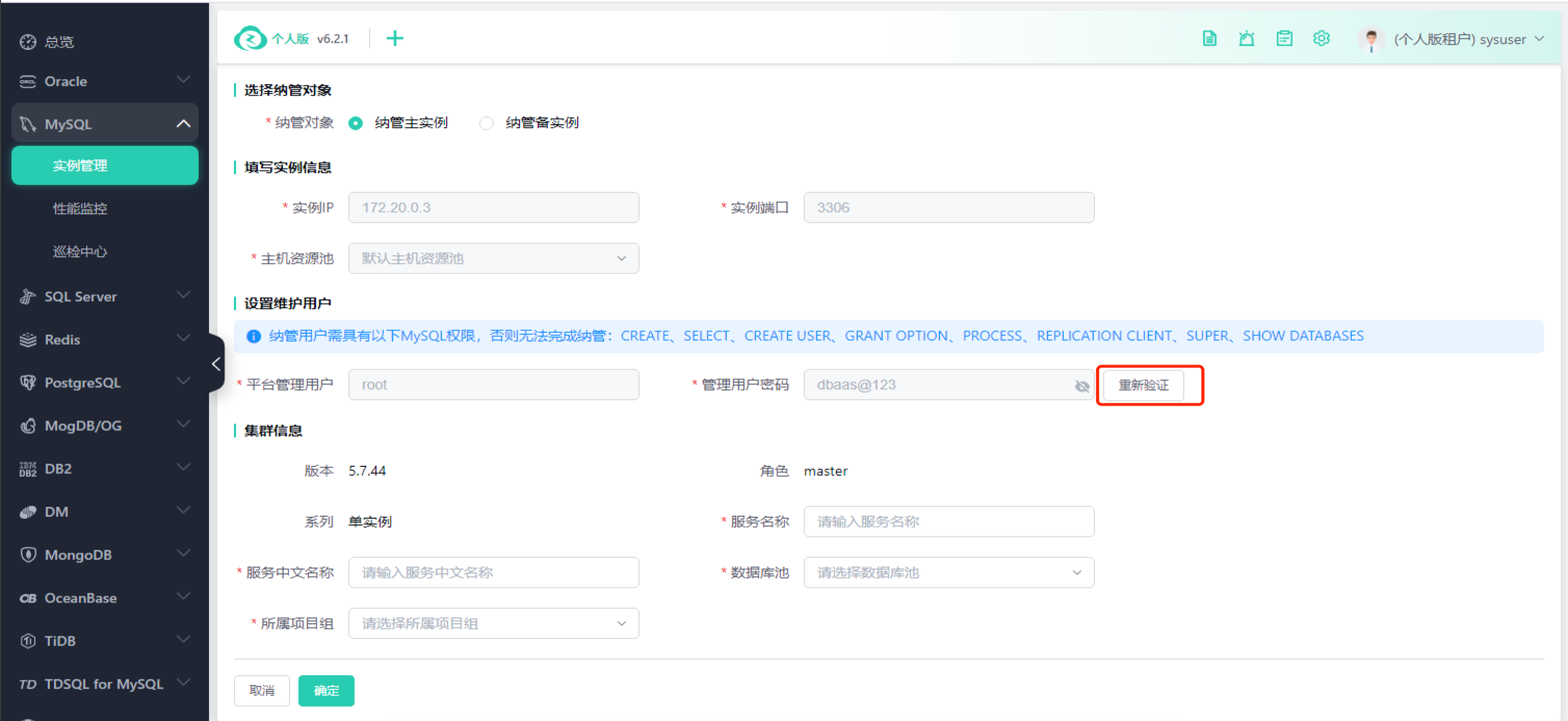
Task: Open 性能监控 in MySQL submenu
Action: pos(80,208)
